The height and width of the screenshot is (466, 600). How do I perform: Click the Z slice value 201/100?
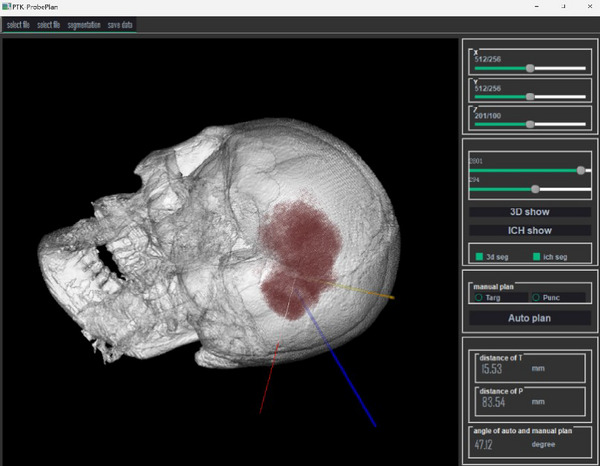488,116
